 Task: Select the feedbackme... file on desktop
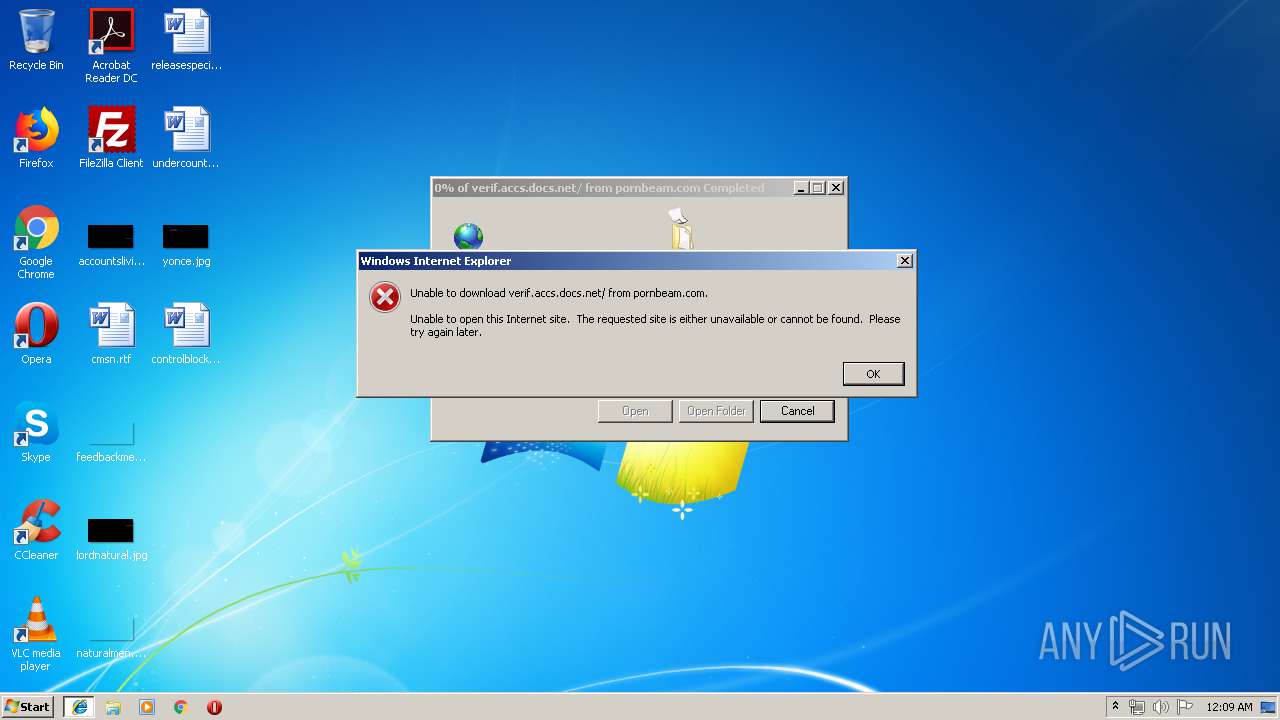(111, 442)
